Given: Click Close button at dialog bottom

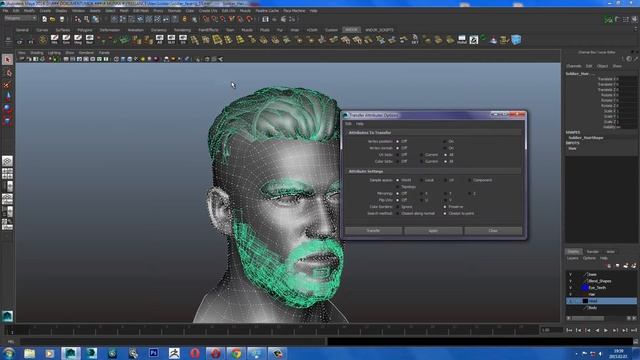Looking at the screenshot, I should 493,231.
